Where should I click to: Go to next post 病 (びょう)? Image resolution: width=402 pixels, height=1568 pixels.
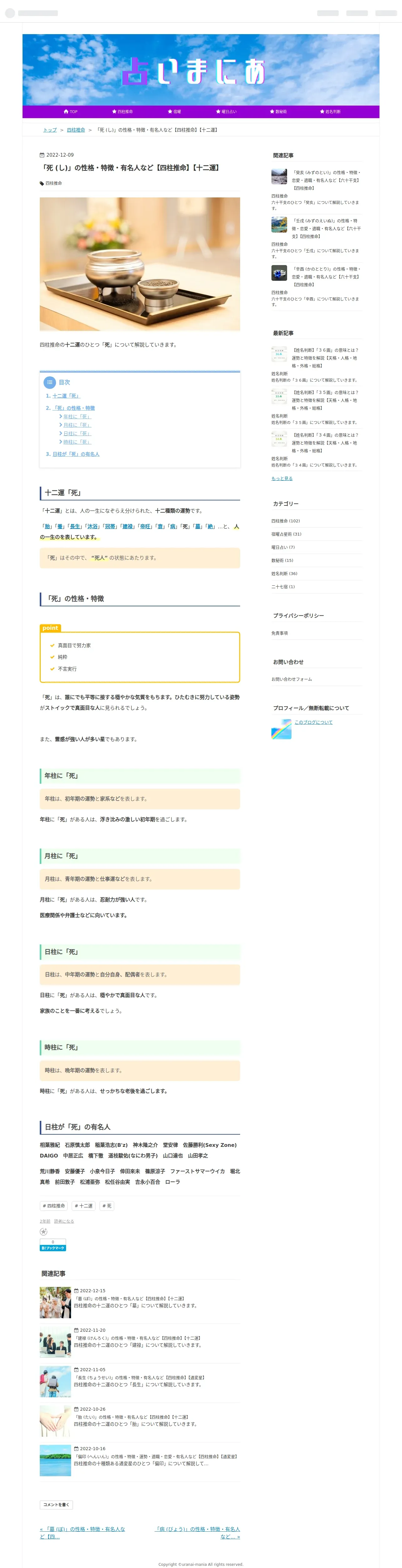(198, 1533)
